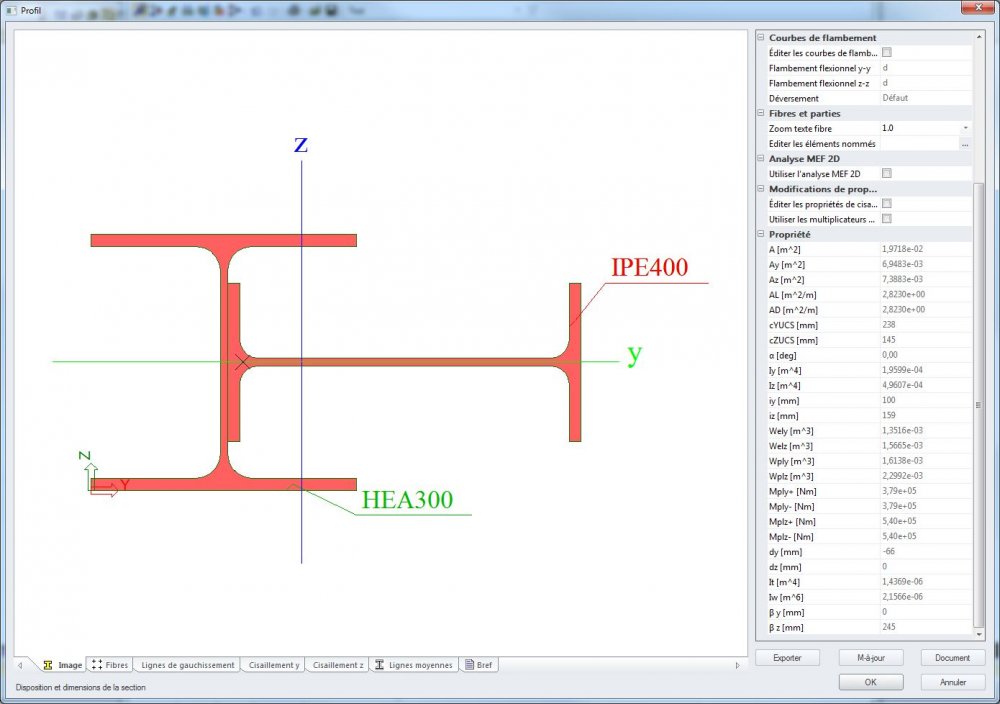This screenshot has height=704, width=1000.
Task: Click the property panel vertical scrollbar
Action: click(979, 404)
